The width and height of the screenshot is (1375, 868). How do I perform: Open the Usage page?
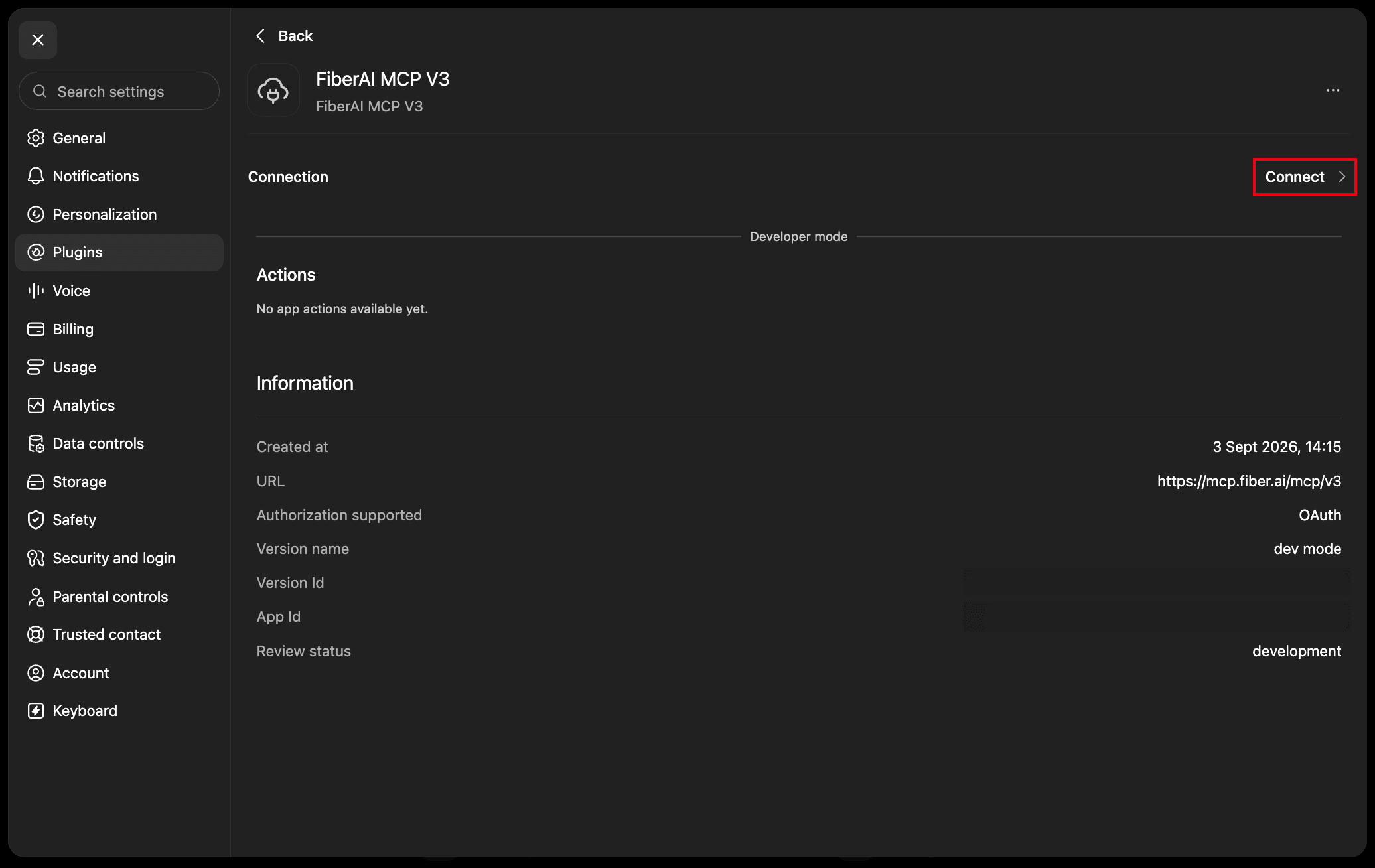click(x=119, y=367)
